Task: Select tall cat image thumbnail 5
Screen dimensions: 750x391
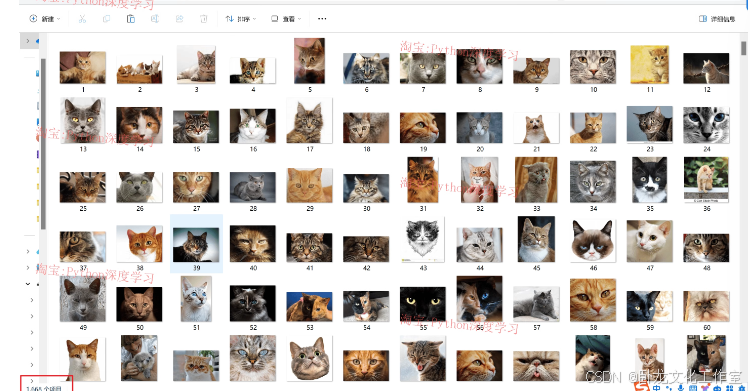Action: click(x=309, y=61)
